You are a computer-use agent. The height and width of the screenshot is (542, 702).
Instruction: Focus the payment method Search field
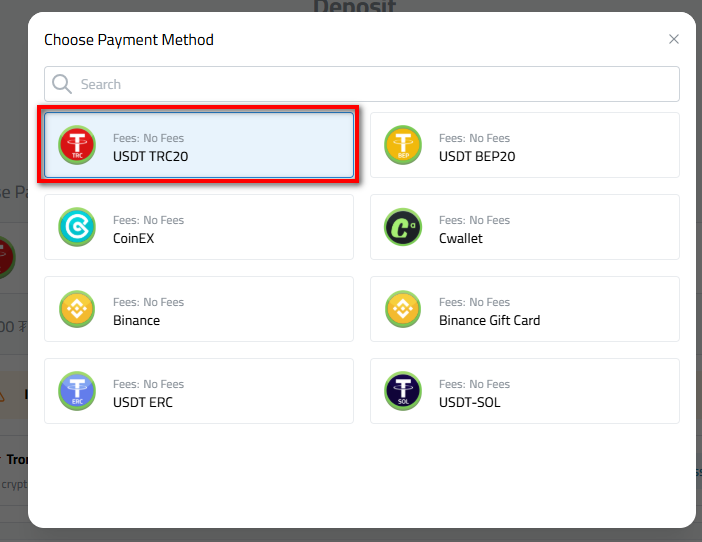click(370, 84)
